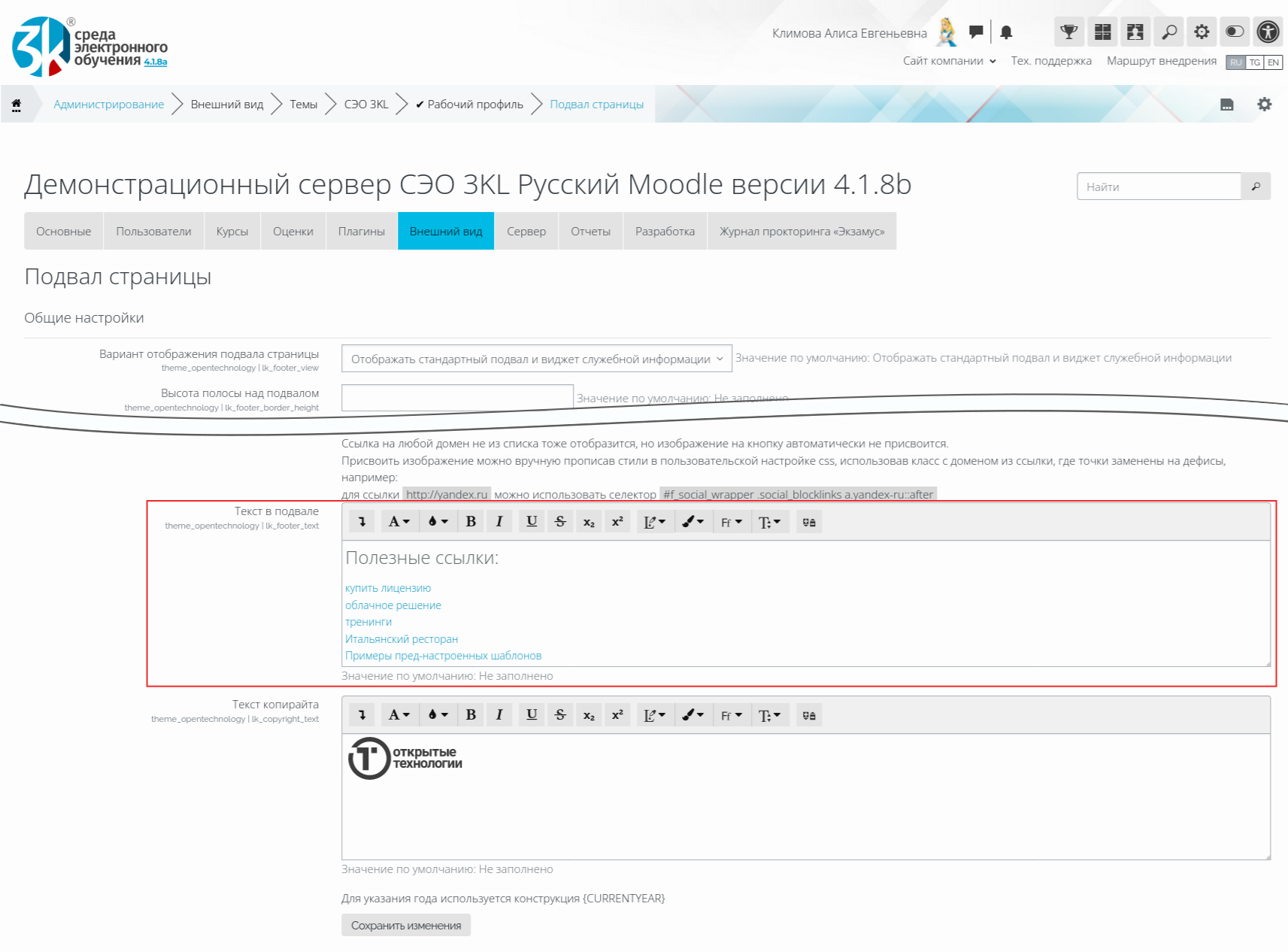Image resolution: width=1288 pixels, height=952 pixels.
Task: Open paragraph styles dropdown in Текст копирайта
Action: click(399, 714)
